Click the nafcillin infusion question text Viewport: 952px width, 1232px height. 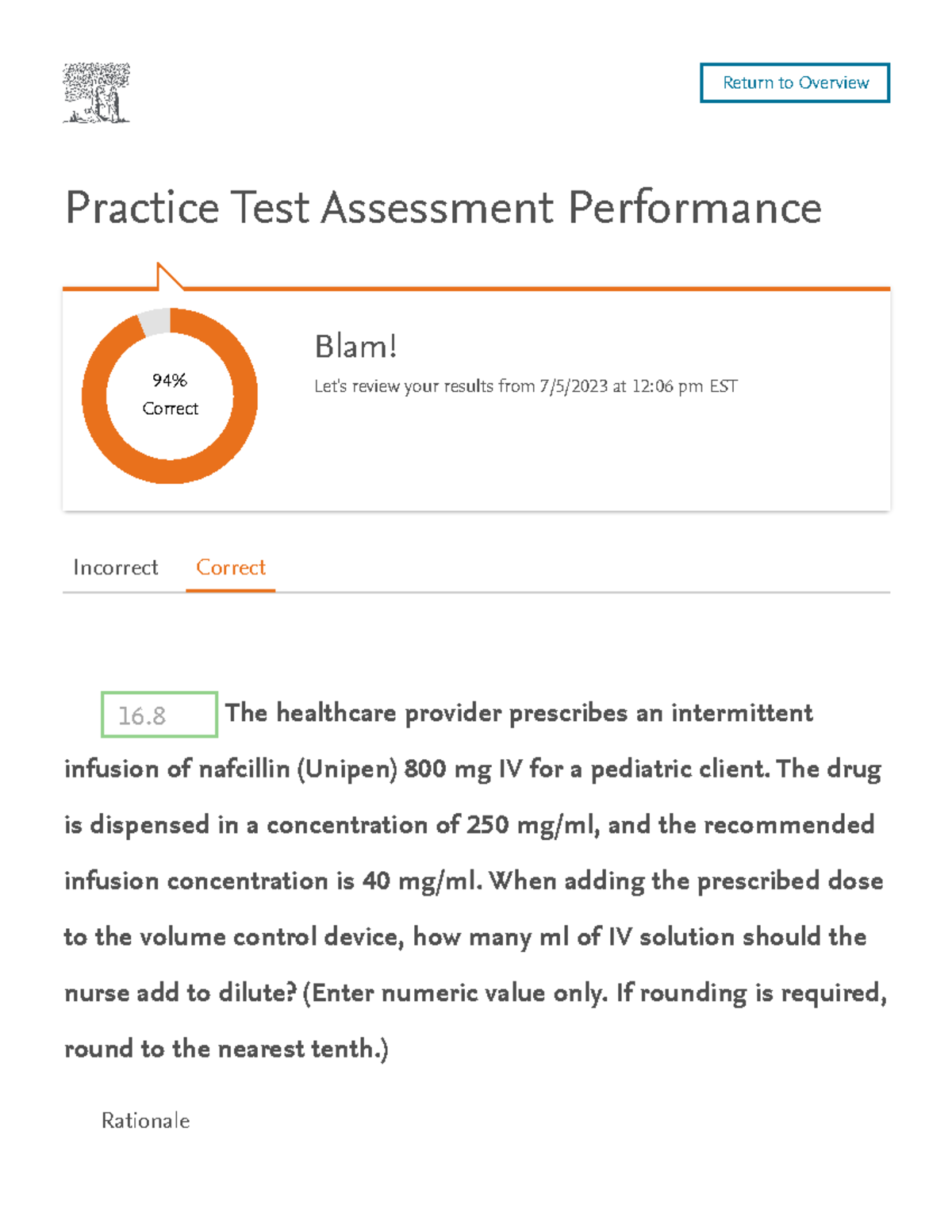tap(474, 881)
